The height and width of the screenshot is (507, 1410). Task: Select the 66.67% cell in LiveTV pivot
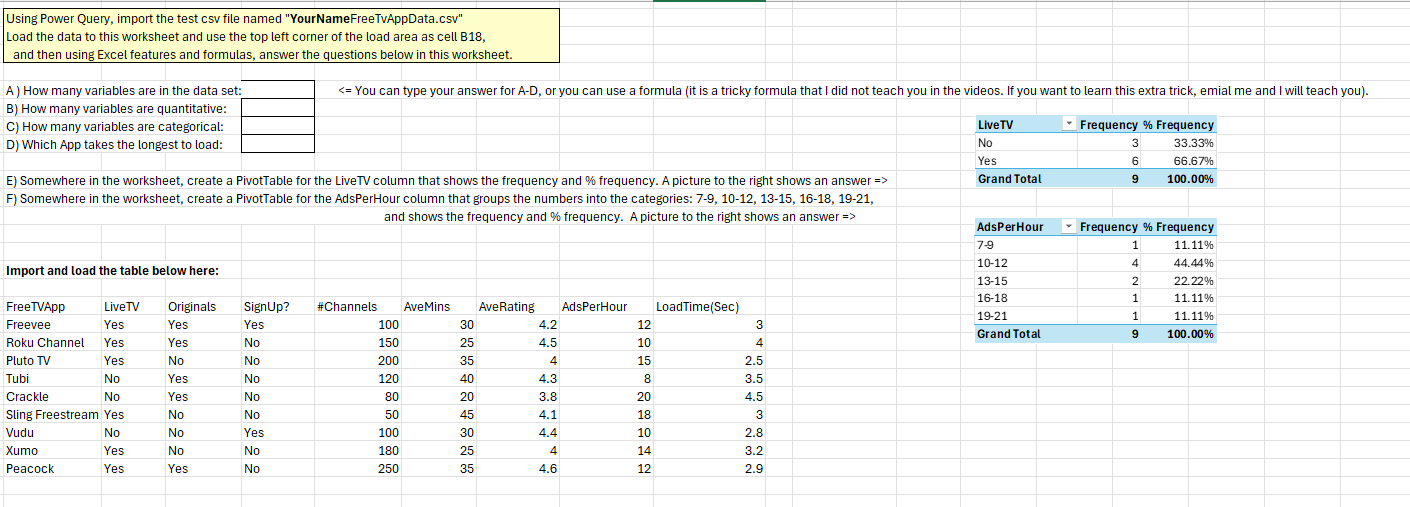point(1178,161)
